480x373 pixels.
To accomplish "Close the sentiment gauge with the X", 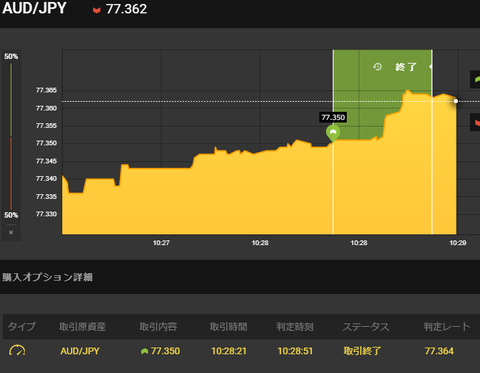I will pyautogui.click(x=11, y=232).
